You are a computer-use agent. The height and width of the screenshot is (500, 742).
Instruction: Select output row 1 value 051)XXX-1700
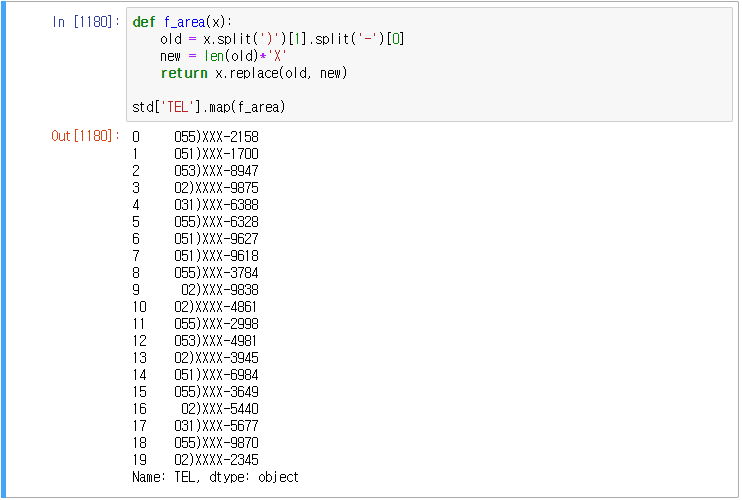(x=216, y=154)
